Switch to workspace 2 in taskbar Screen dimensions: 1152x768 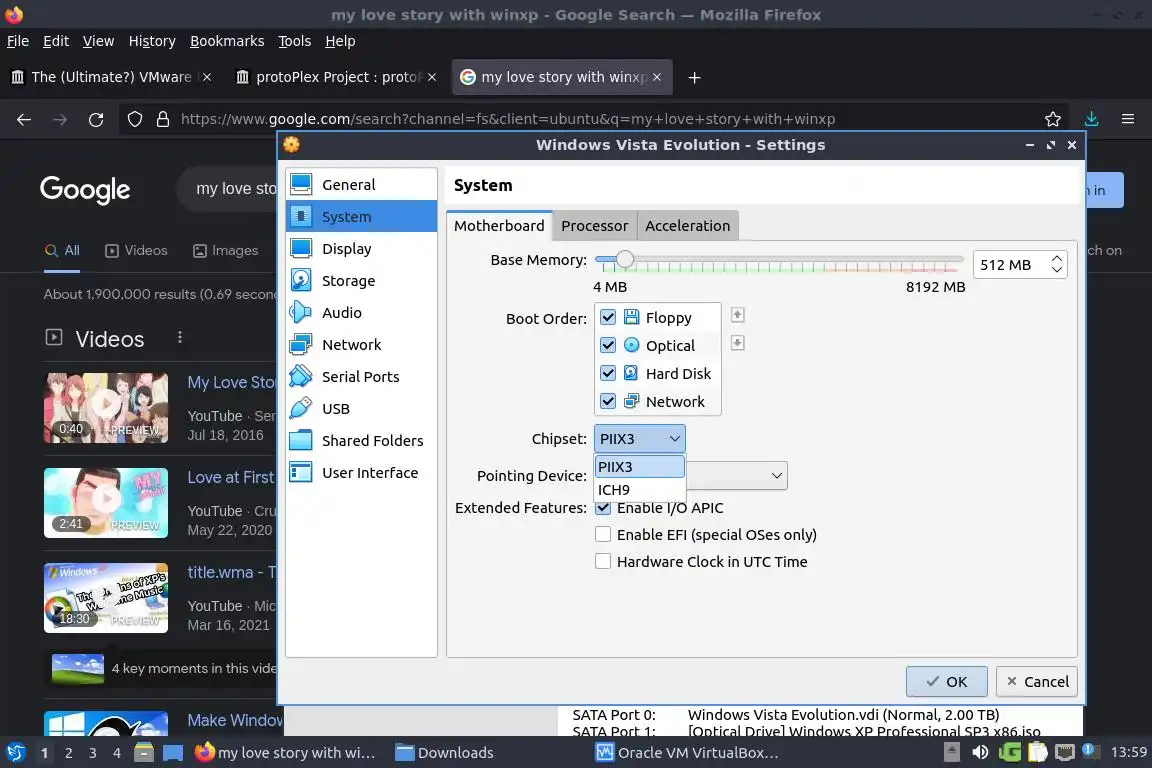68,753
